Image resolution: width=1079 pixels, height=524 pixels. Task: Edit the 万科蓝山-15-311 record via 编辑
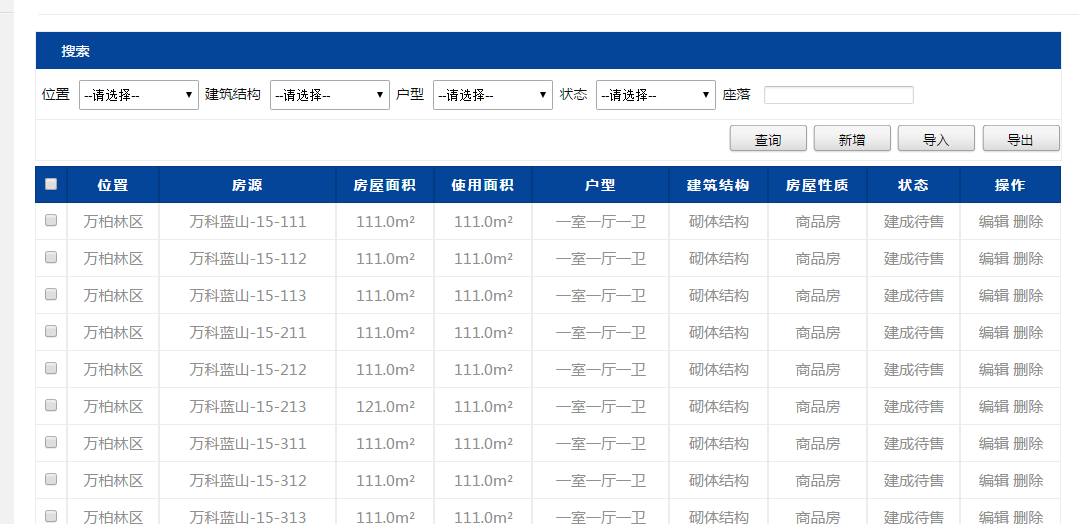(994, 444)
